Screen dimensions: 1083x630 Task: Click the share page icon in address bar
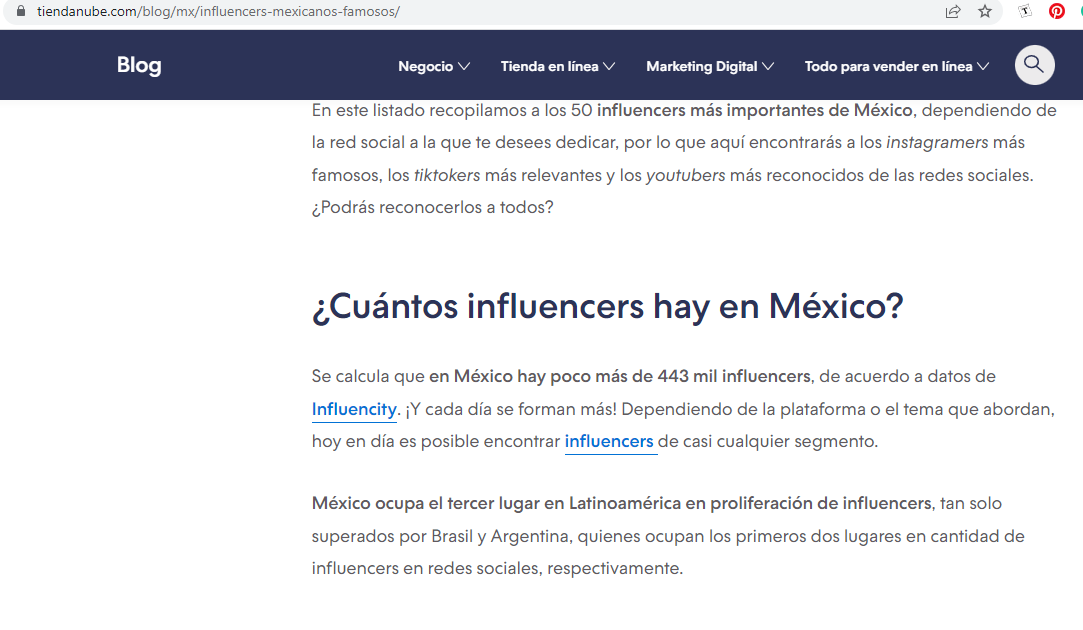[x=952, y=12]
